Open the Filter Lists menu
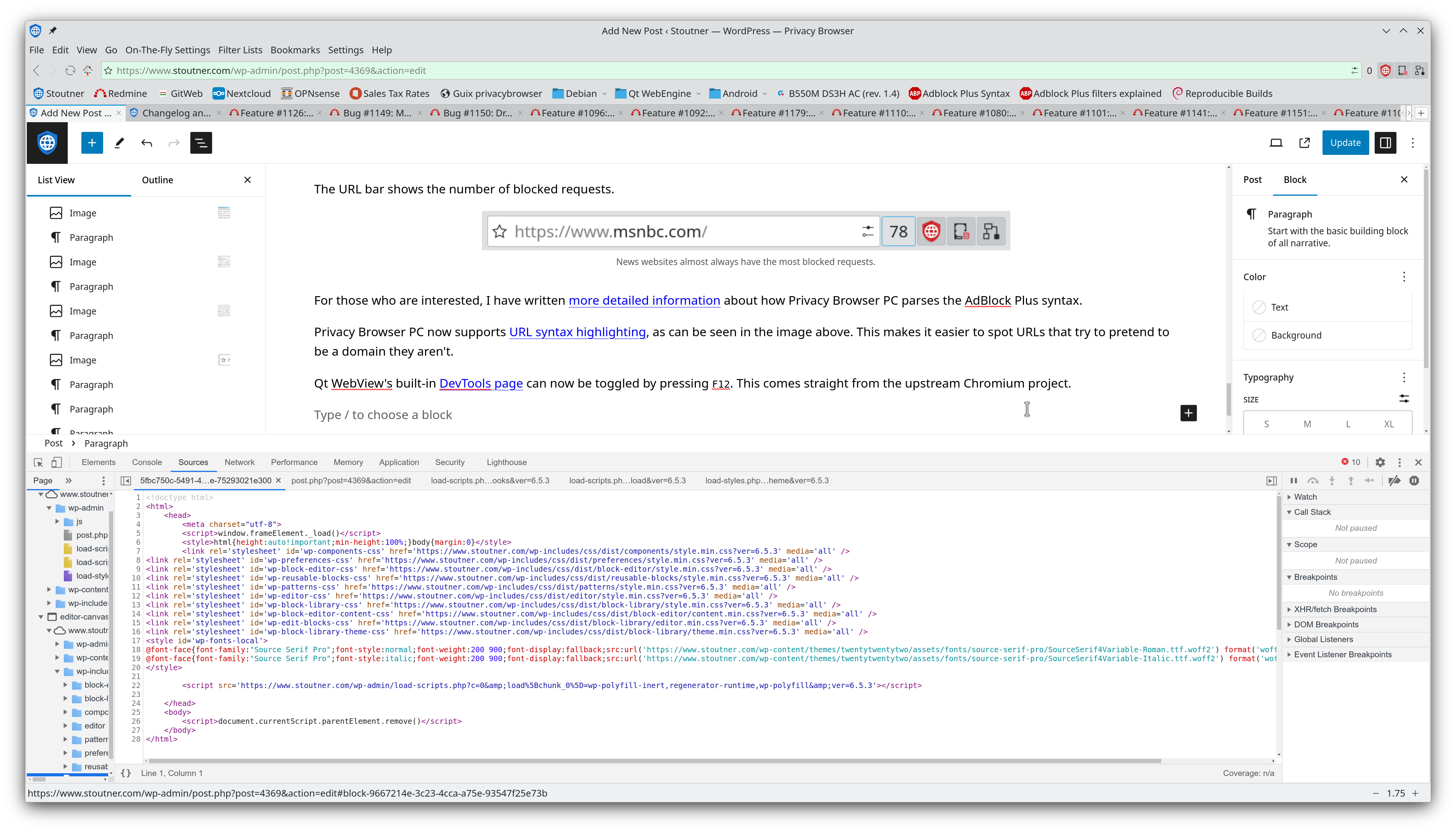 [240, 50]
